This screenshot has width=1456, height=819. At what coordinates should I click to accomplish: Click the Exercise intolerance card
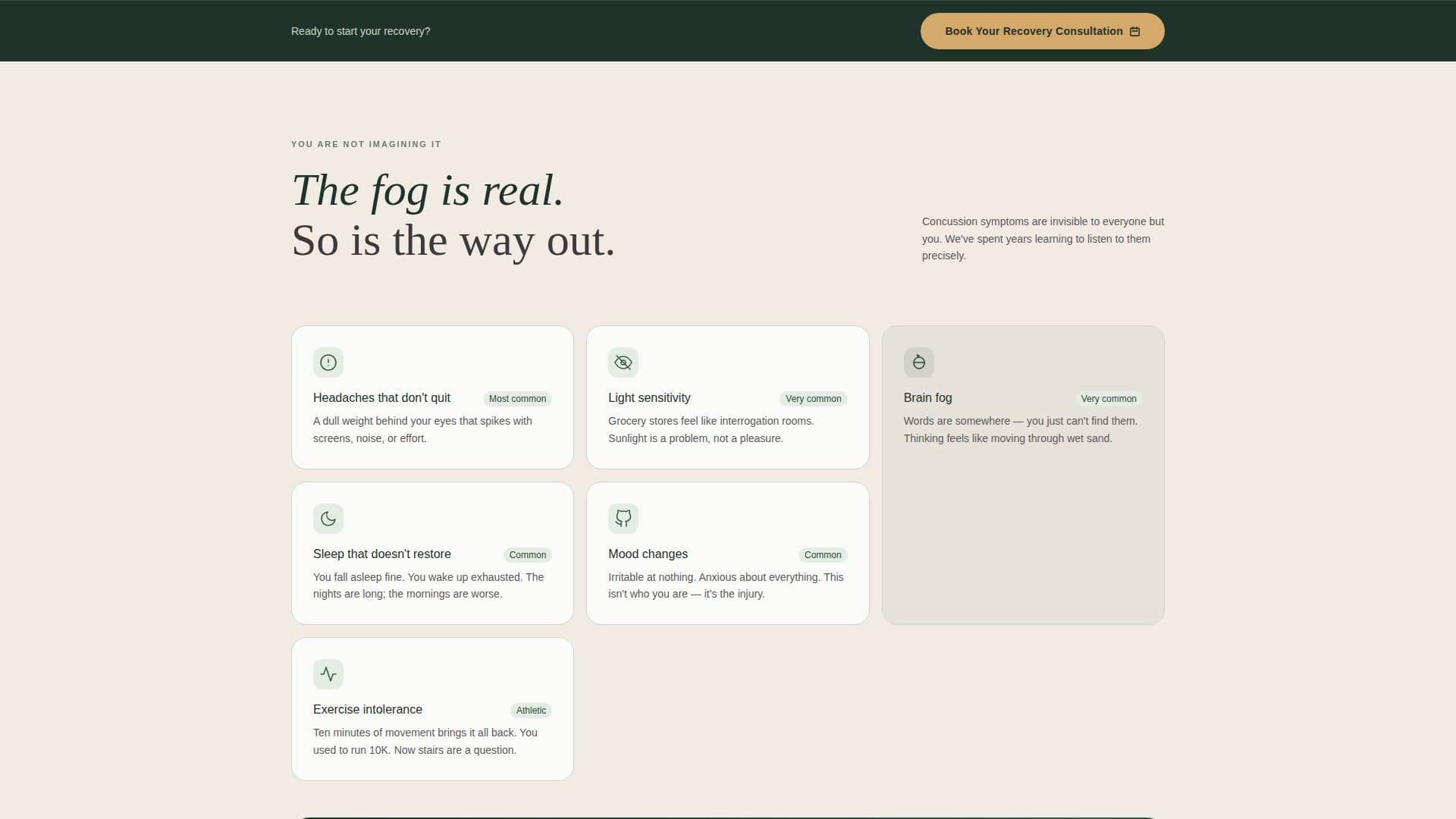432,708
